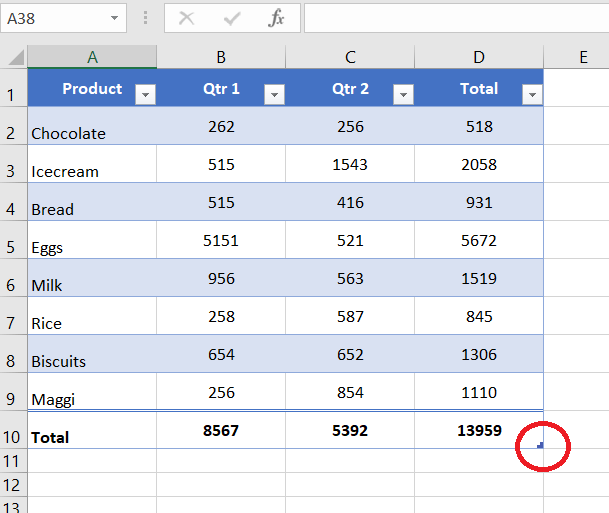
Task: Select column D header
Action: click(479, 57)
